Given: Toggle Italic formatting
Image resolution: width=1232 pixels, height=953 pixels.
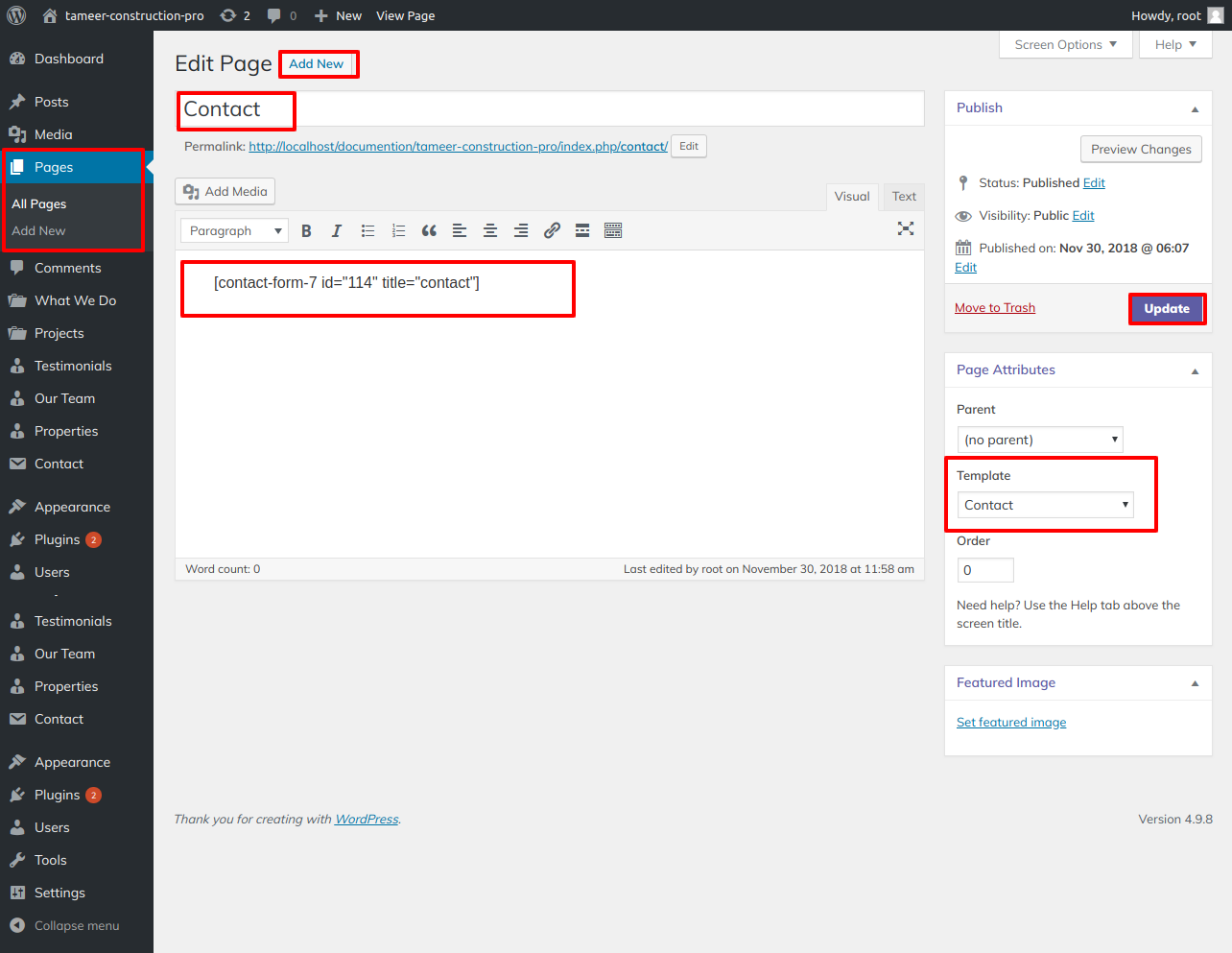Looking at the screenshot, I should click(x=337, y=230).
